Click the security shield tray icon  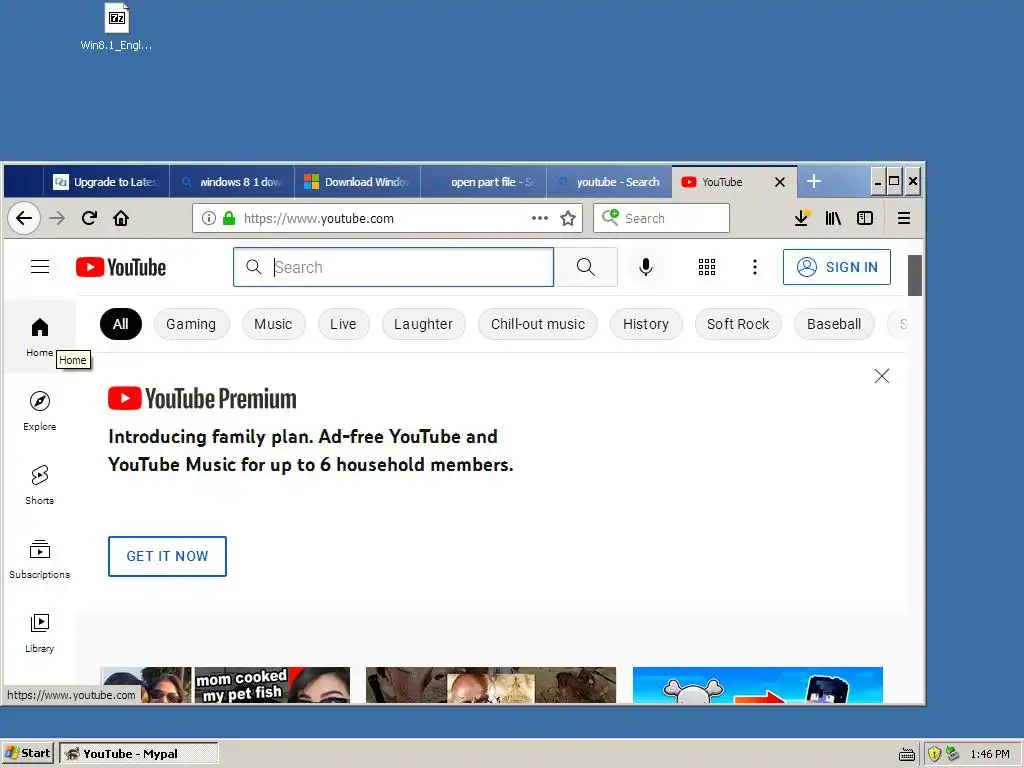935,754
